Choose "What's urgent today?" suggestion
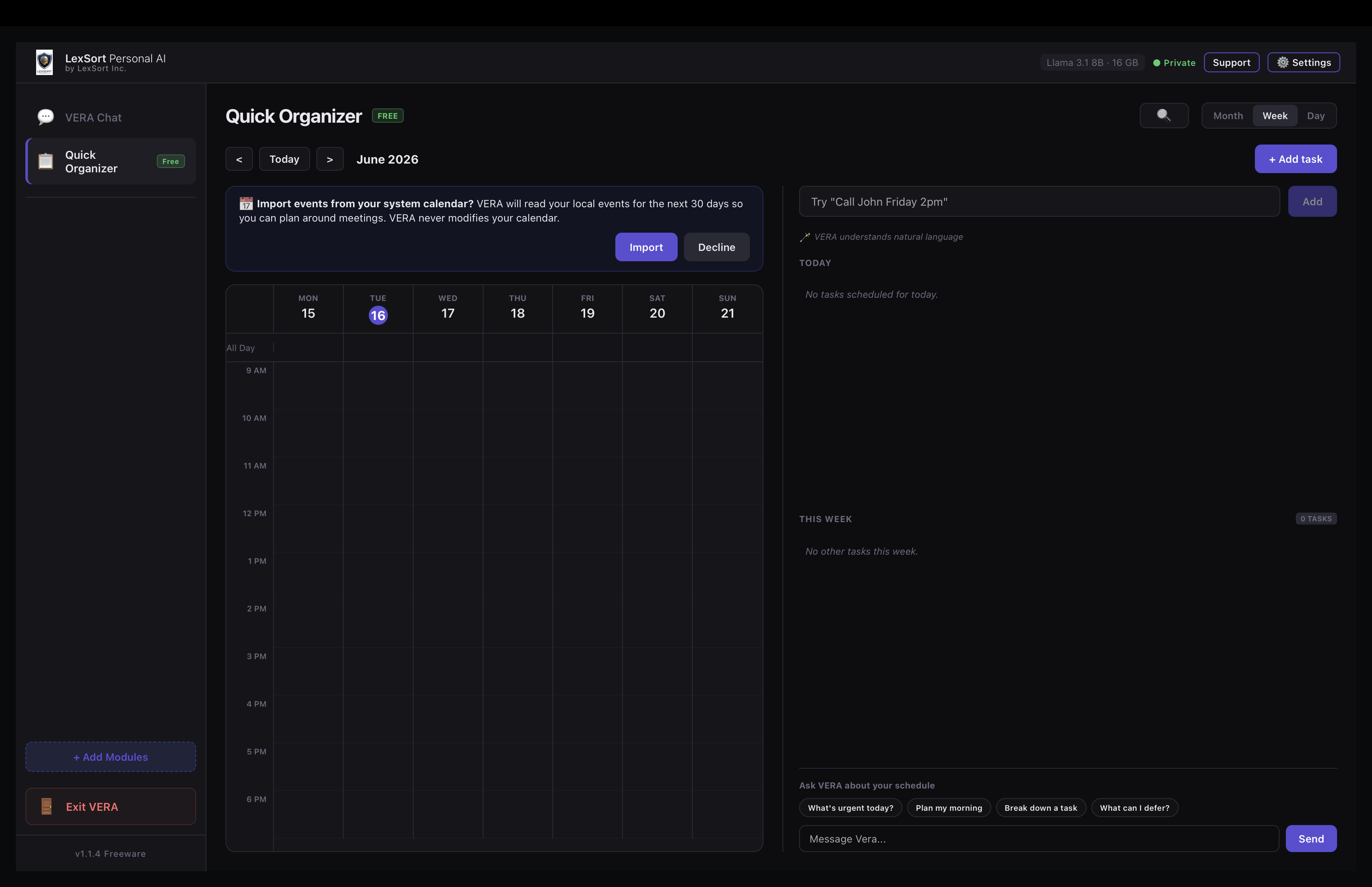The height and width of the screenshot is (887, 1372). click(850, 808)
